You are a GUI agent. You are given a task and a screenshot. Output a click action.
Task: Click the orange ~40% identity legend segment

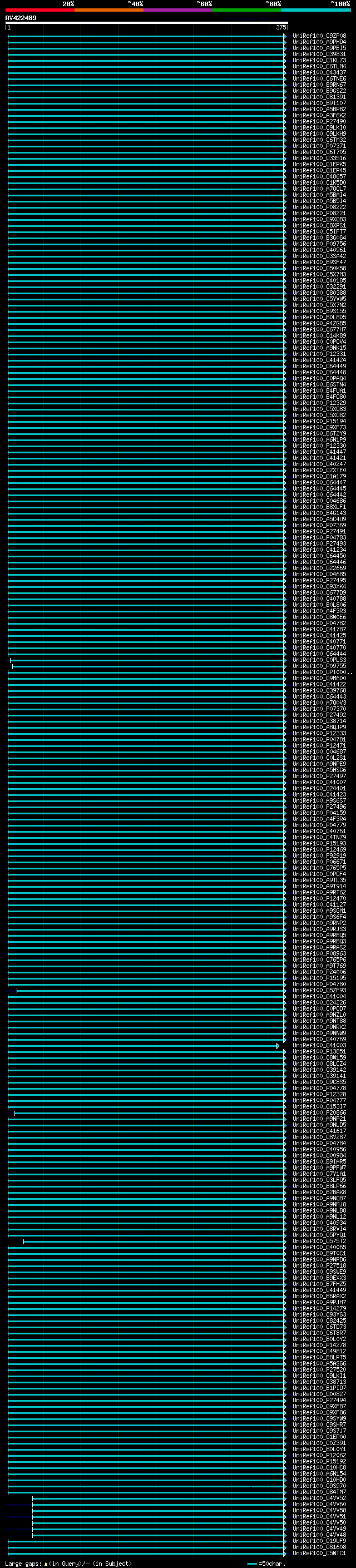tap(109, 10)
